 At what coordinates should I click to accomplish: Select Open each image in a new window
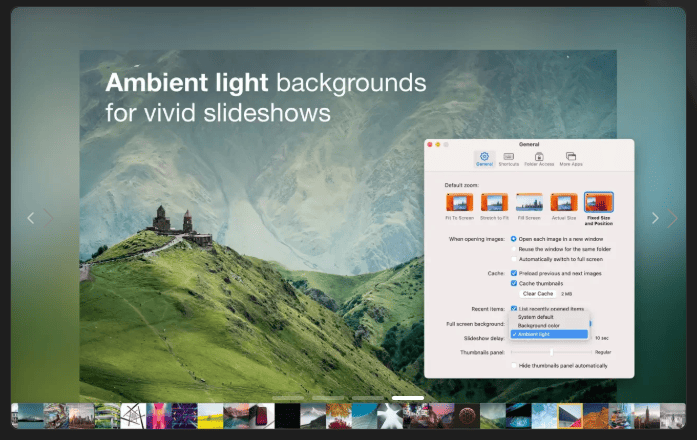513,239
